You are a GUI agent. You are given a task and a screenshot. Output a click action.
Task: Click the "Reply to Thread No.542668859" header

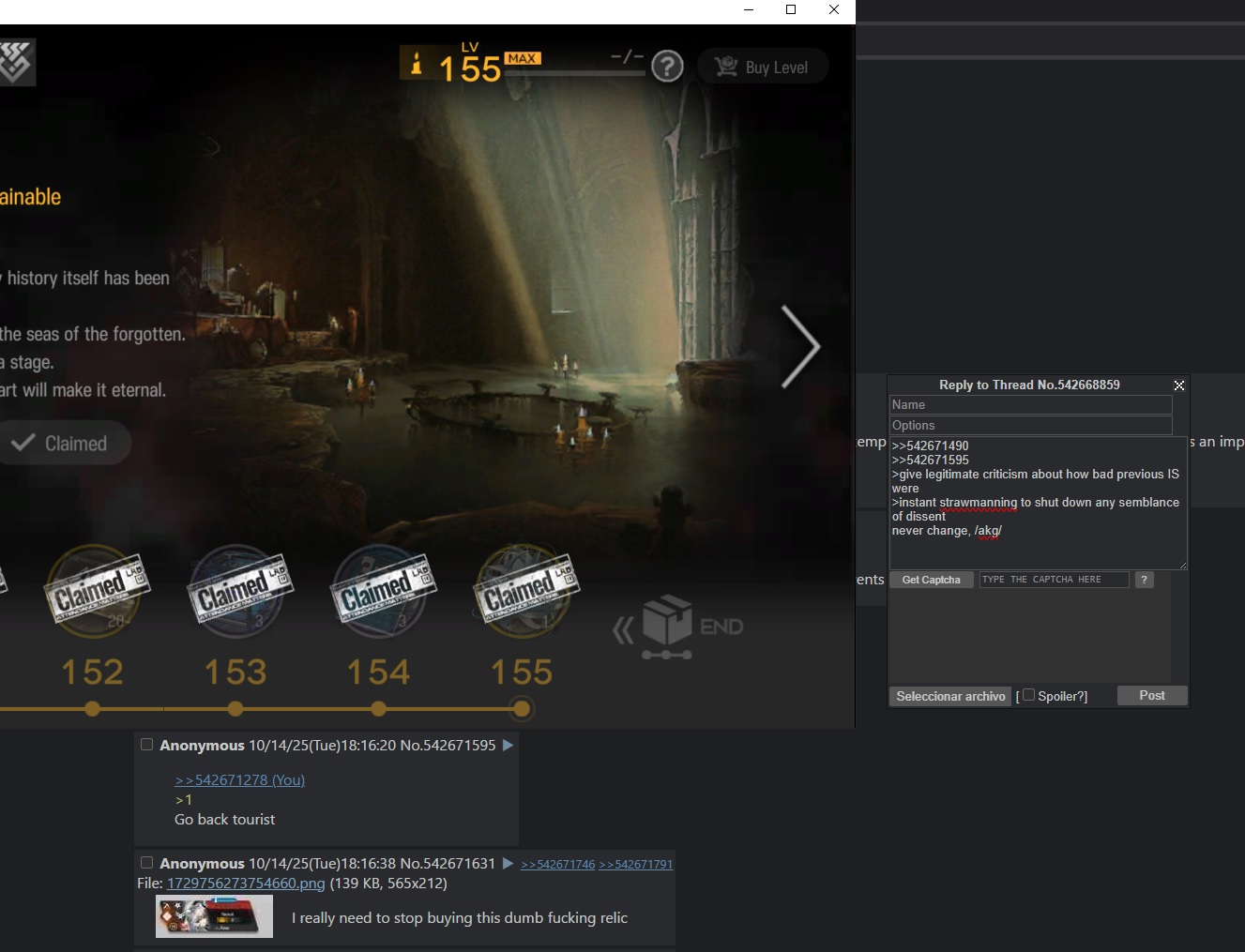click(x=1029, y=385)
